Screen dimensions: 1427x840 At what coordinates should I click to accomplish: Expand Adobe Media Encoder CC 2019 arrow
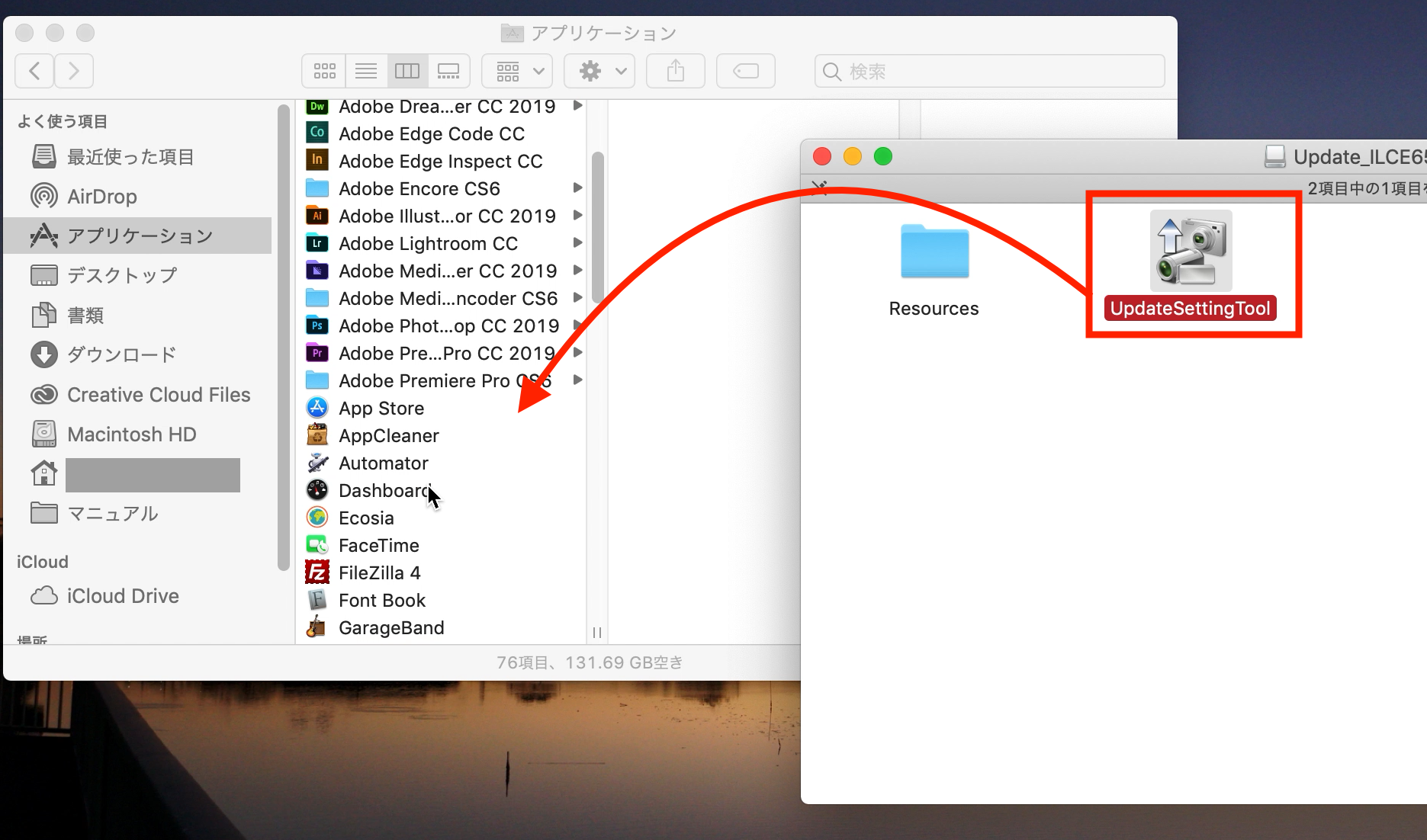point(577,270)
